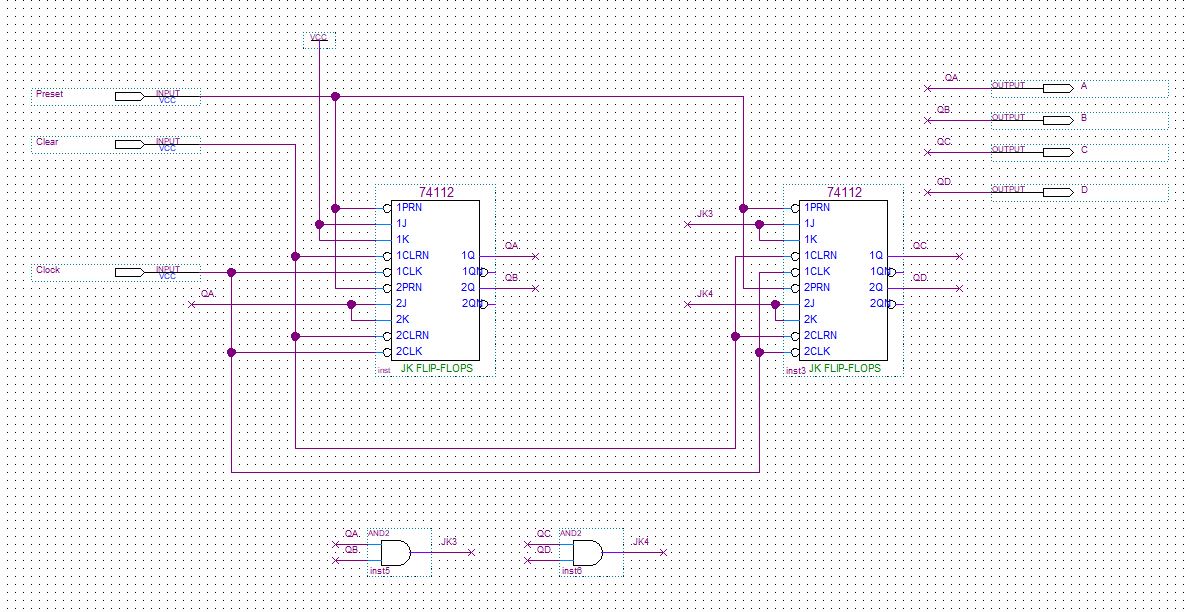Select the JK FLIP-FLOPS green label on left chip
The width and height of the screenshot is (1185, 612).
(x=439, y=367)
